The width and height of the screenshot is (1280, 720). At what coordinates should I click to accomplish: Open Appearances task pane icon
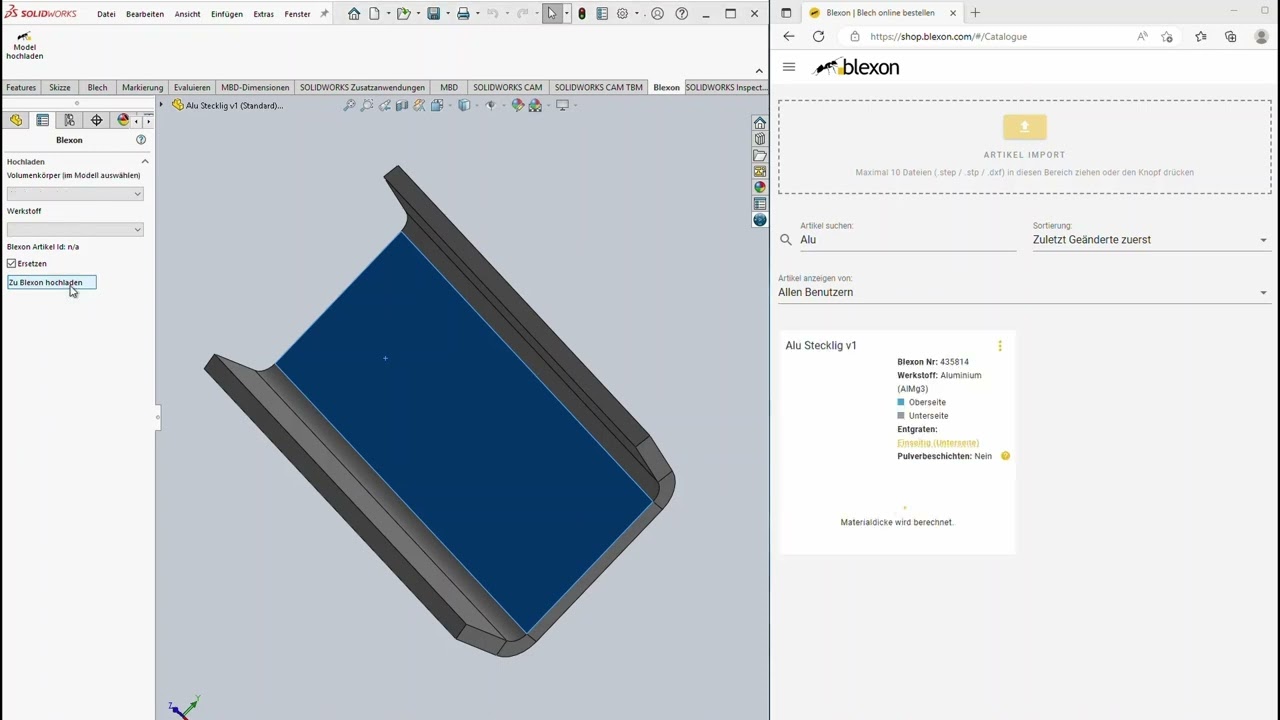[760, 187]
